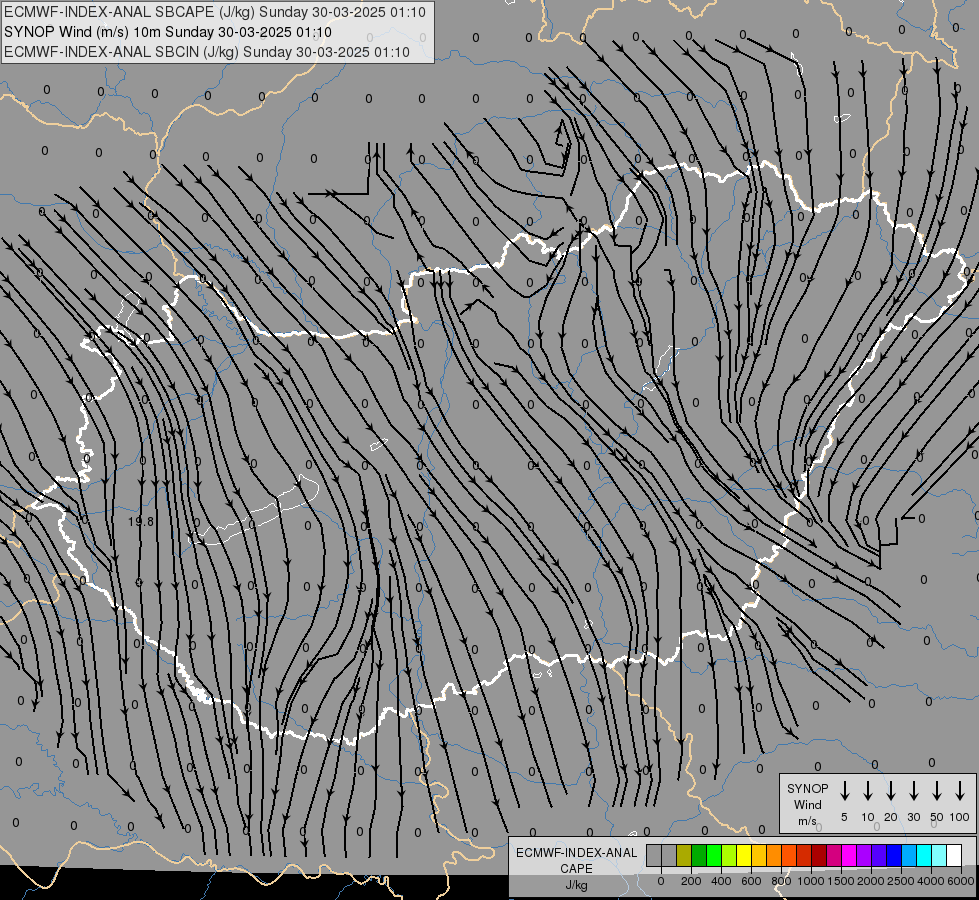
Task: Click the 400 tick label on CAPE scale
Action: point(721,881)
